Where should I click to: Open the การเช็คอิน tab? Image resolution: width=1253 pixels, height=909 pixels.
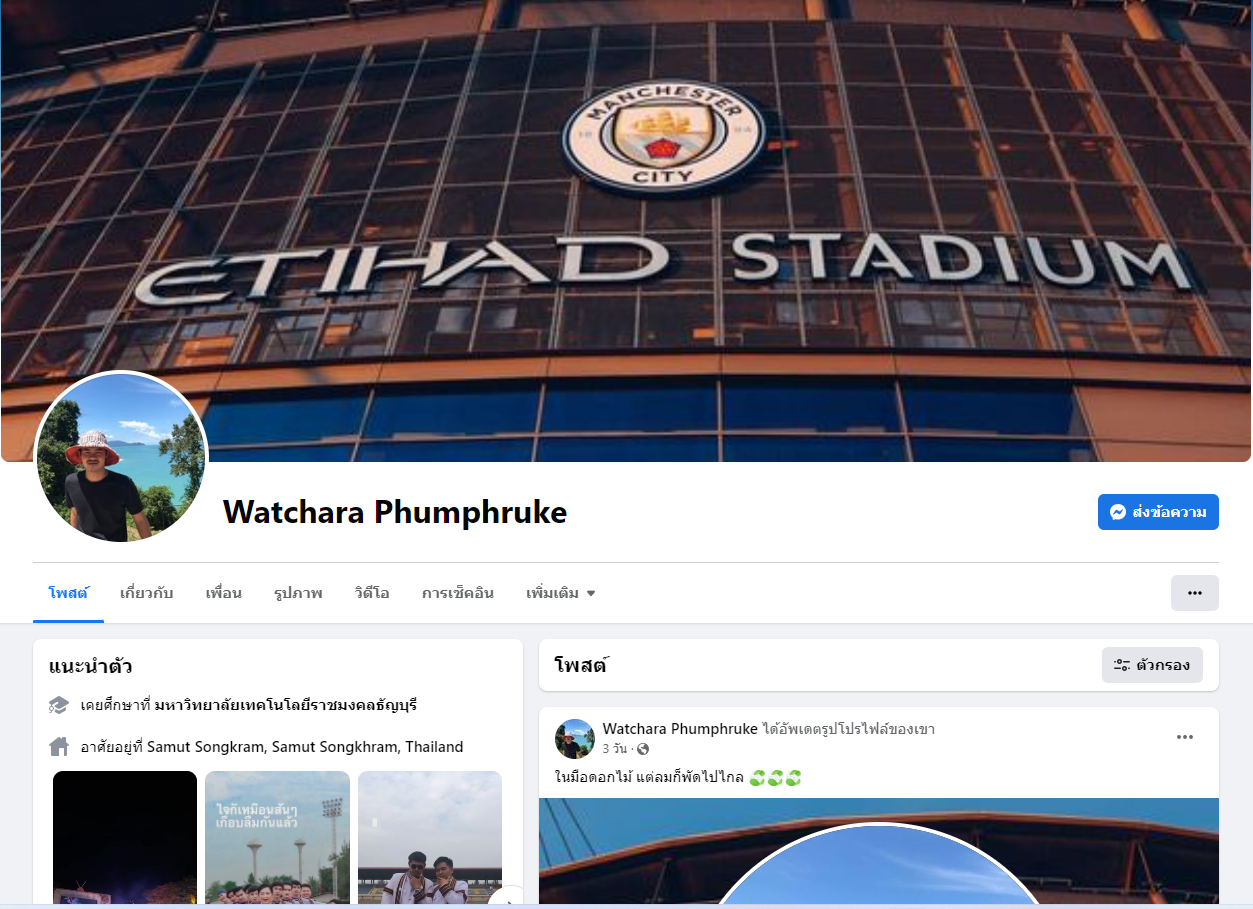[458, 593]
